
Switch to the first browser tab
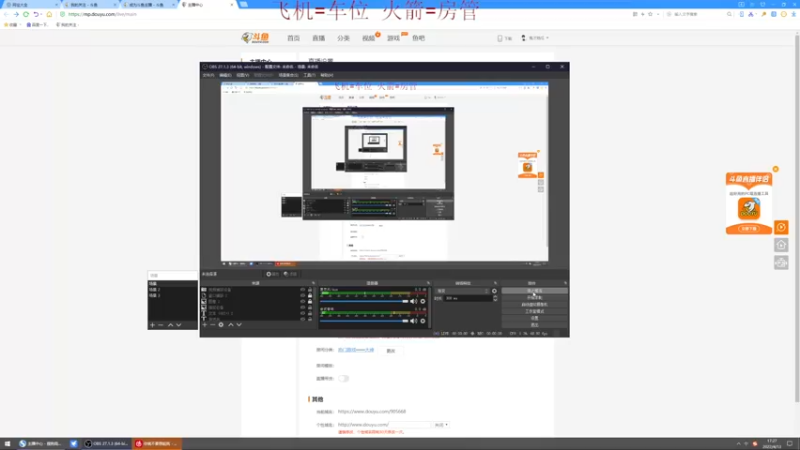[x=30, y=5]
